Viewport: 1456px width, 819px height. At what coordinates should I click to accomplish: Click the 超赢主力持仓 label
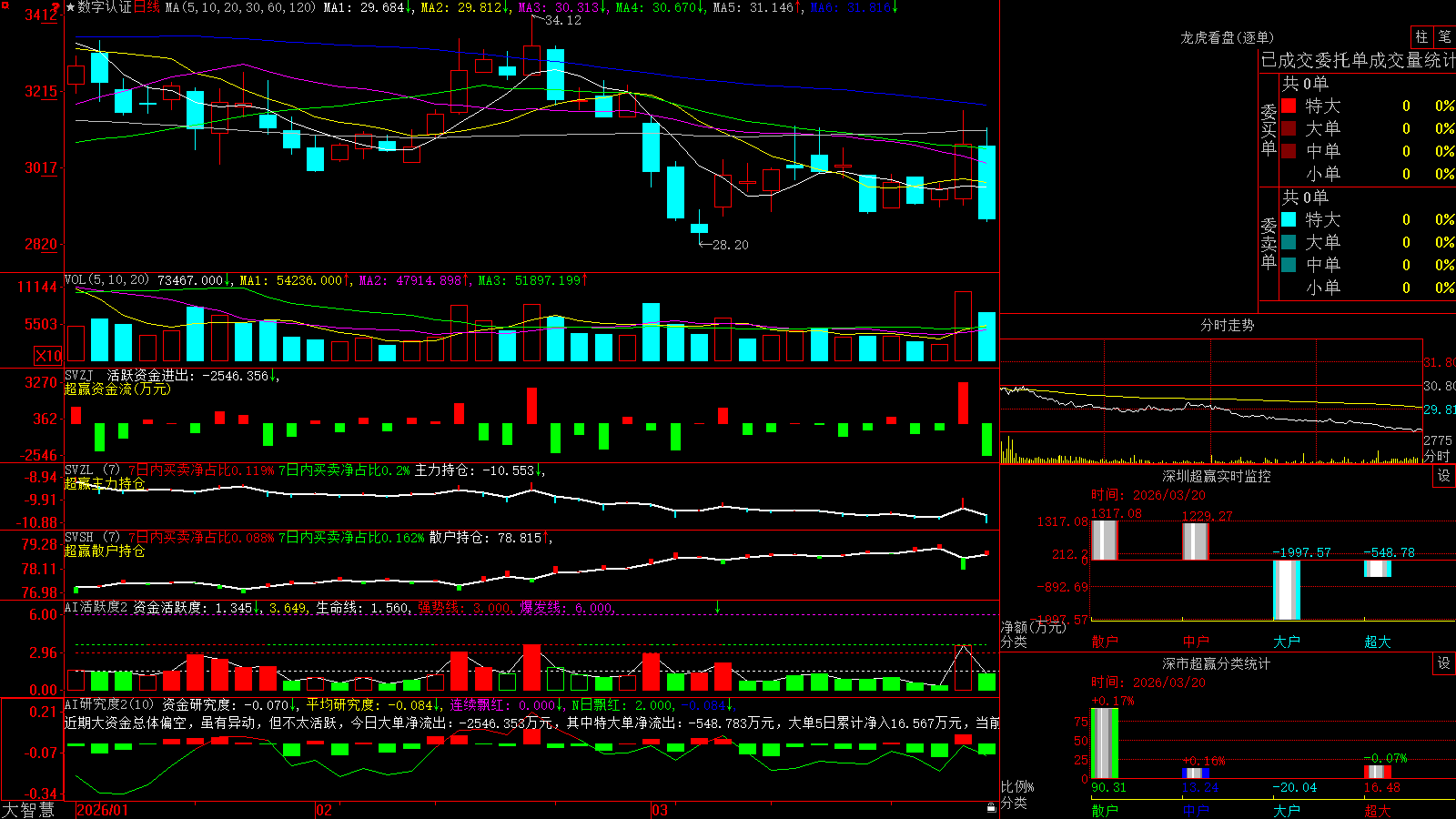point(105,483)
